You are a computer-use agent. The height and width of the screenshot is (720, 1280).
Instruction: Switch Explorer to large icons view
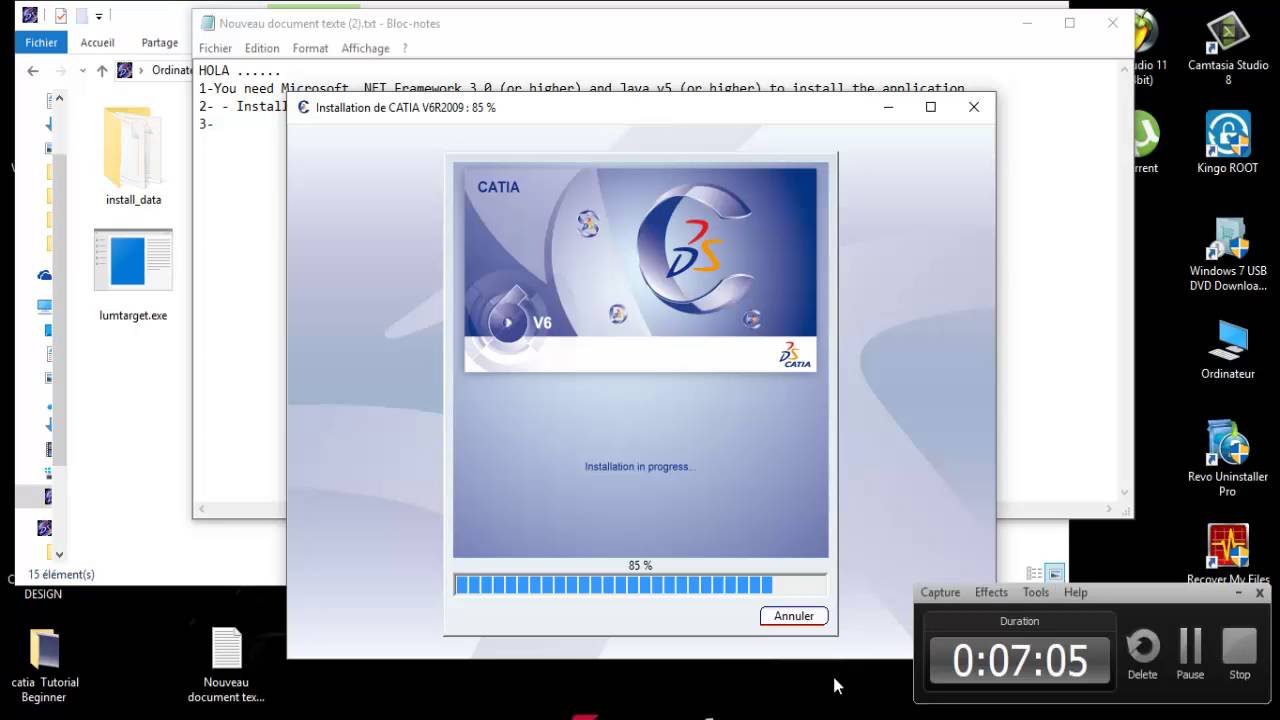tap(1054, 574)
